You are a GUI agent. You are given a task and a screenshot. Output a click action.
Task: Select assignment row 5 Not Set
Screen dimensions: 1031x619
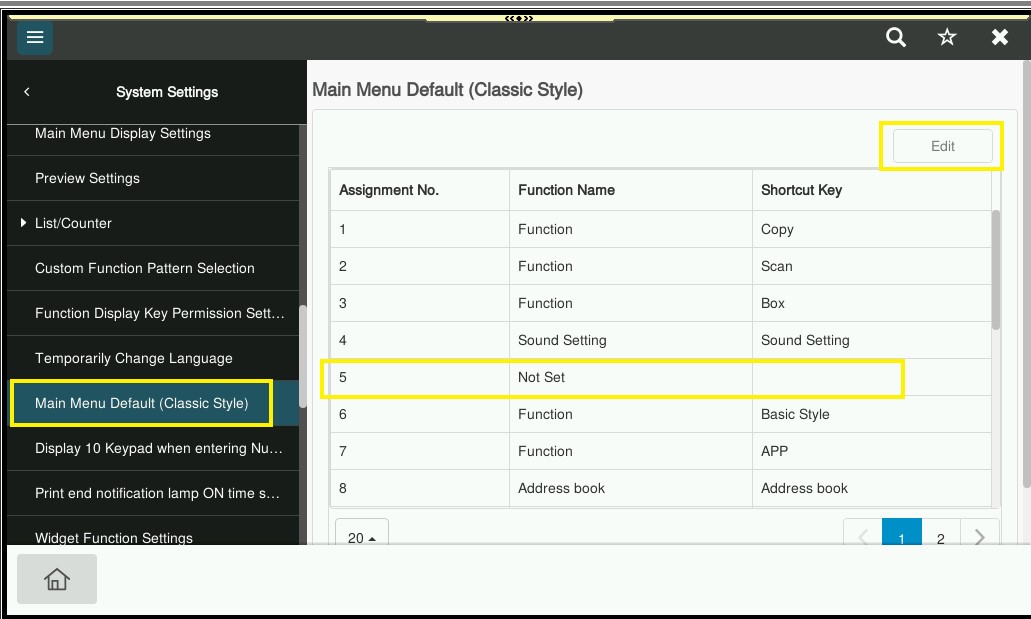tap(612, 378)
